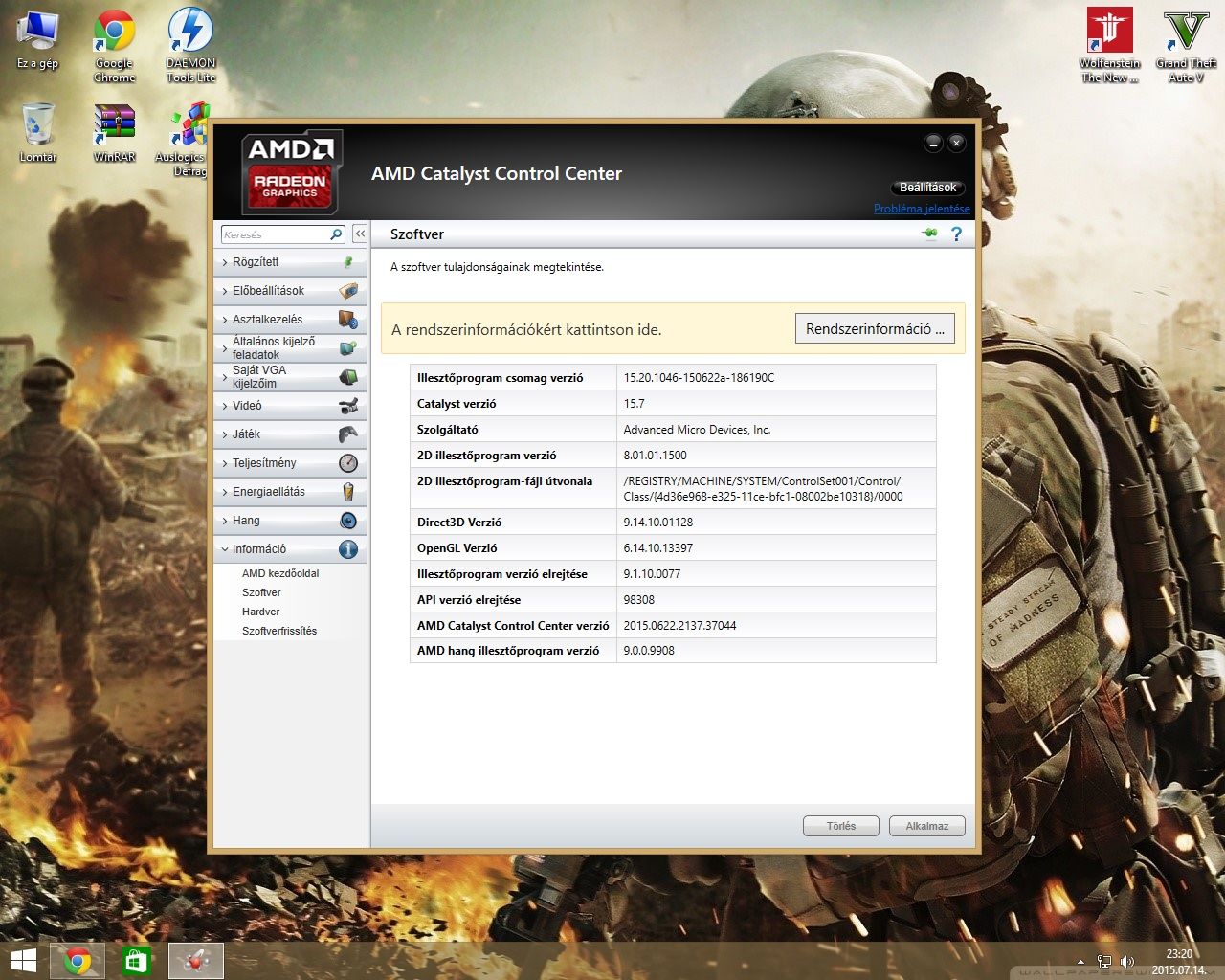Click the Probléma jelentése link
Image resolution: width=1225 pixels, height=980 pixels.
point(922,209)
